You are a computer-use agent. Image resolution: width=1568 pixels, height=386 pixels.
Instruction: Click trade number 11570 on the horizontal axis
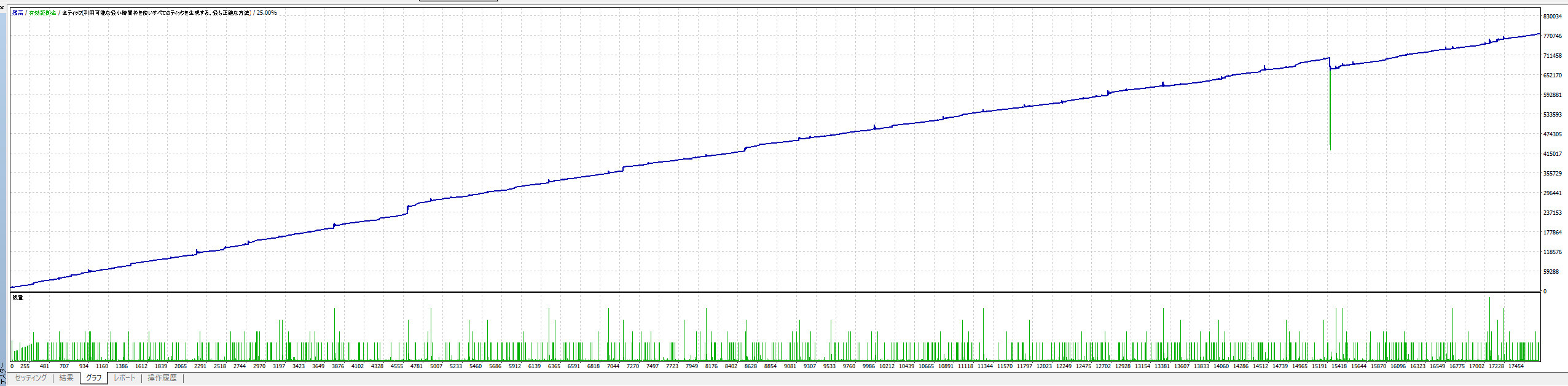(1005, 366)
